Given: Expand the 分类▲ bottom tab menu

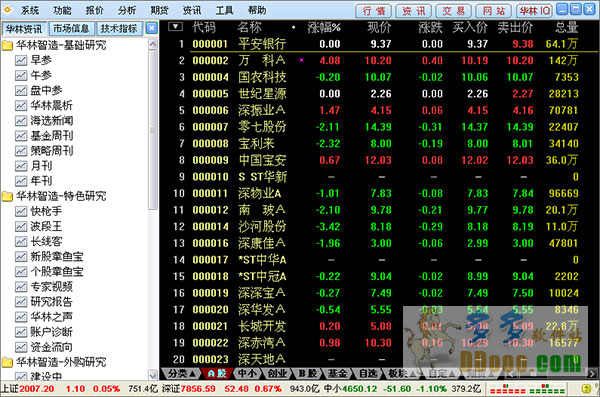Looking at the screenshot, I should tap(182, 373).
